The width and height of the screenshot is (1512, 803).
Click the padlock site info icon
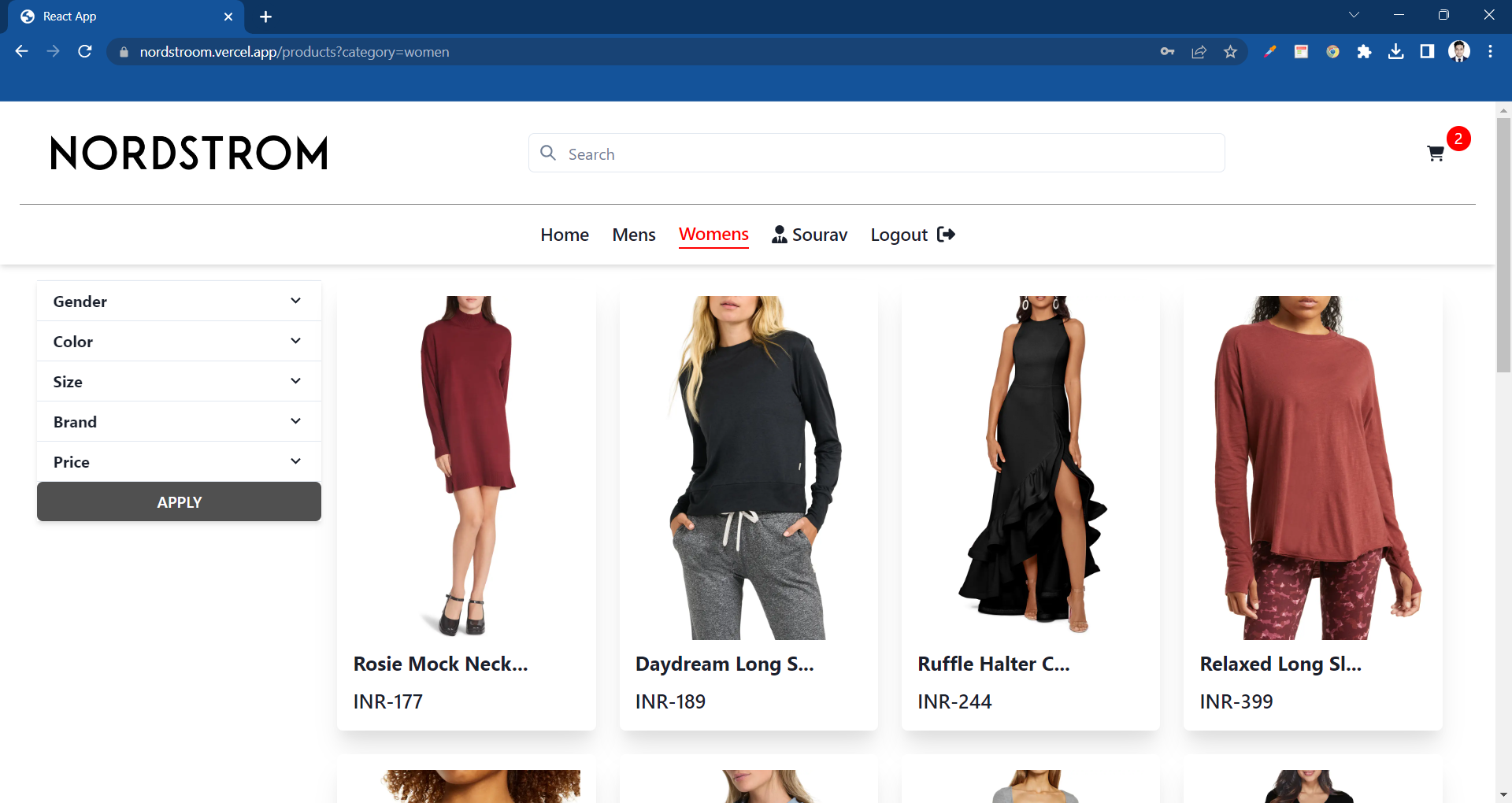tap(124, 52)
